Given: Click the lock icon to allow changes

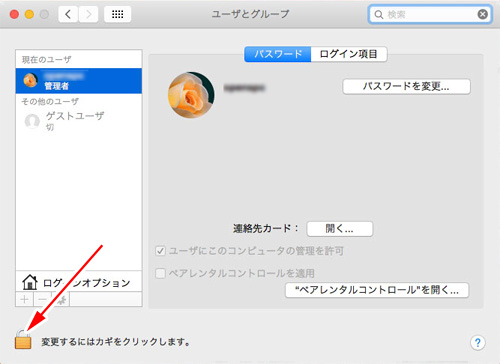Looking at the screenshot, I should [x=23, y=339].
